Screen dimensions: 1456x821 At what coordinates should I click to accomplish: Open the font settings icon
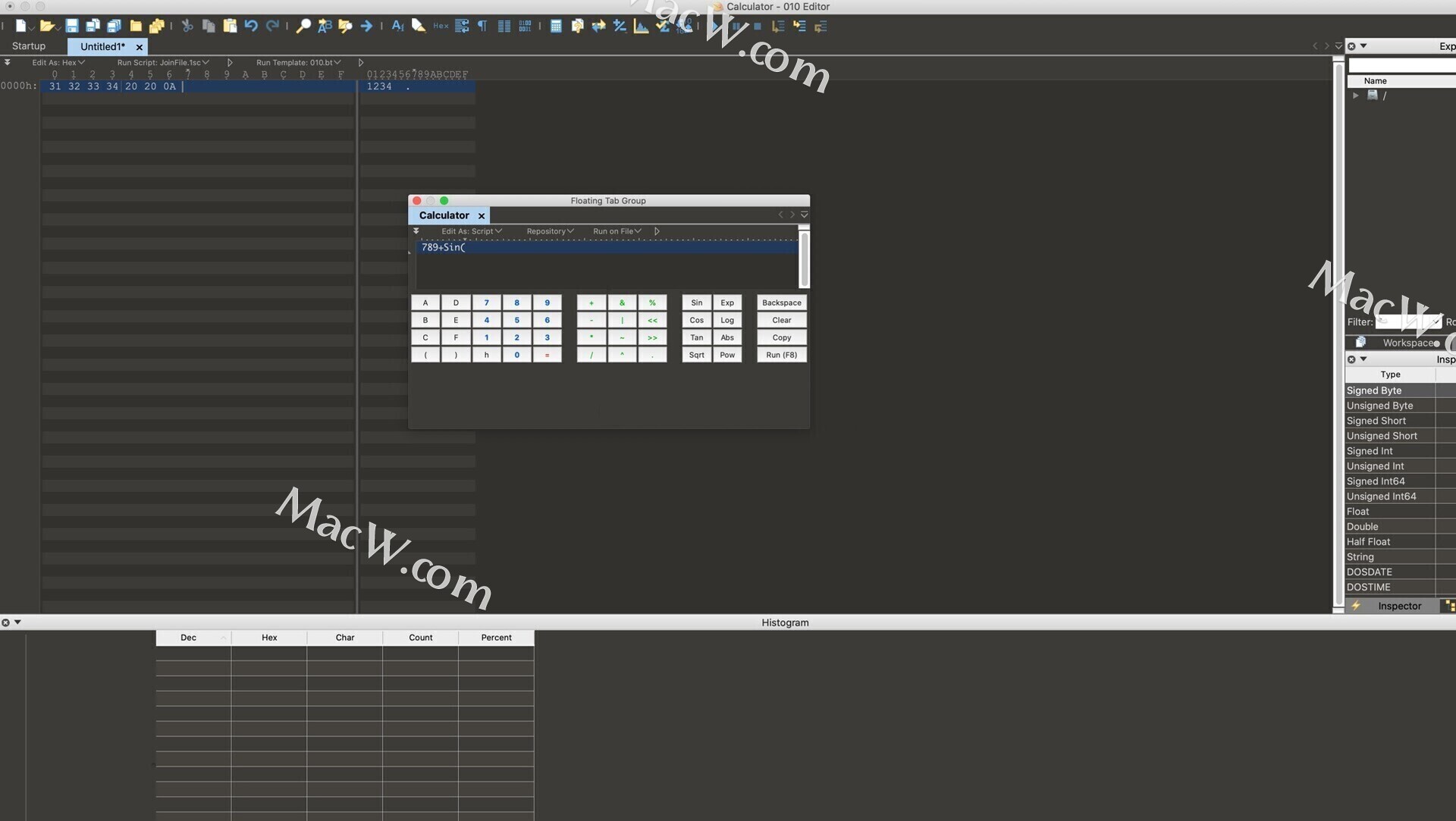[397, 26]
